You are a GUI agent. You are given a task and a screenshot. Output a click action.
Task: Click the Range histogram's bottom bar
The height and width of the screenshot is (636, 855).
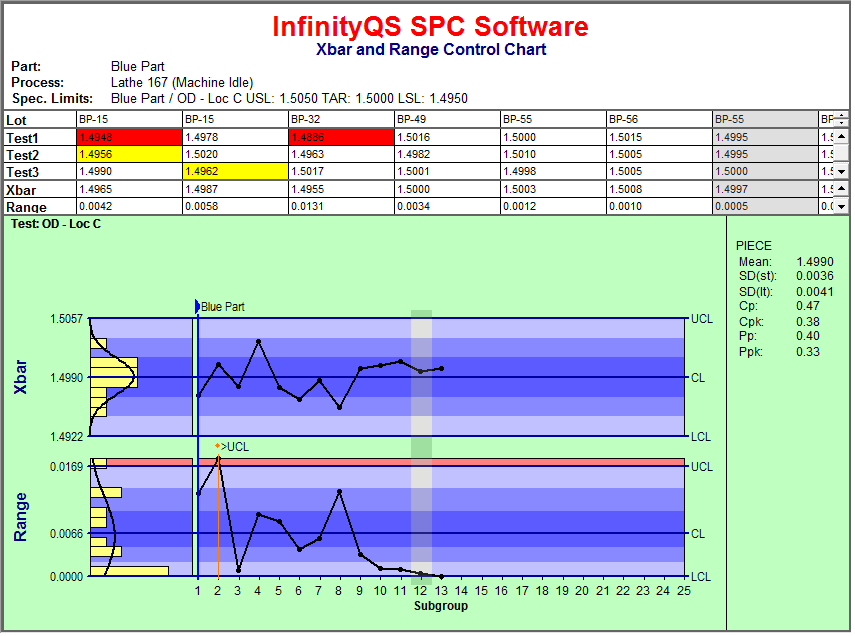pos(129,571)
